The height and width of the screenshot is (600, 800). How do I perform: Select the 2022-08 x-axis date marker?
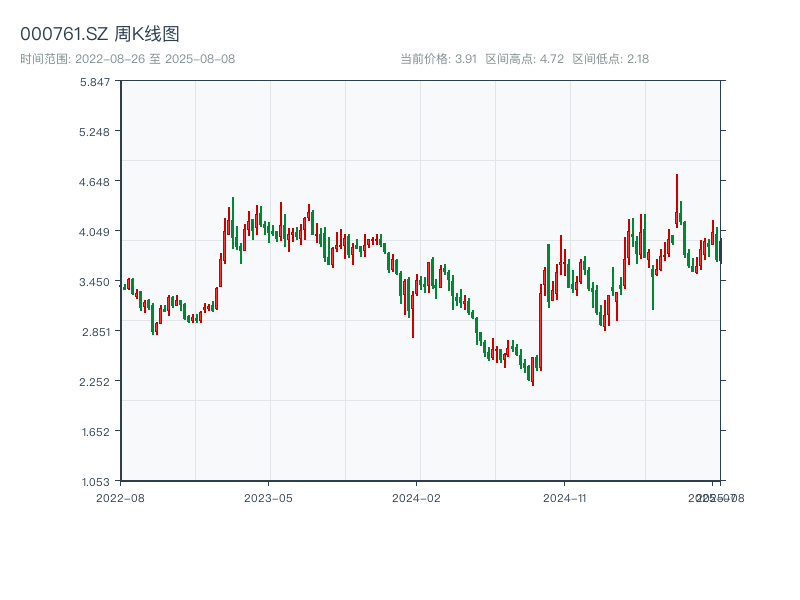(x=120, y=497)
